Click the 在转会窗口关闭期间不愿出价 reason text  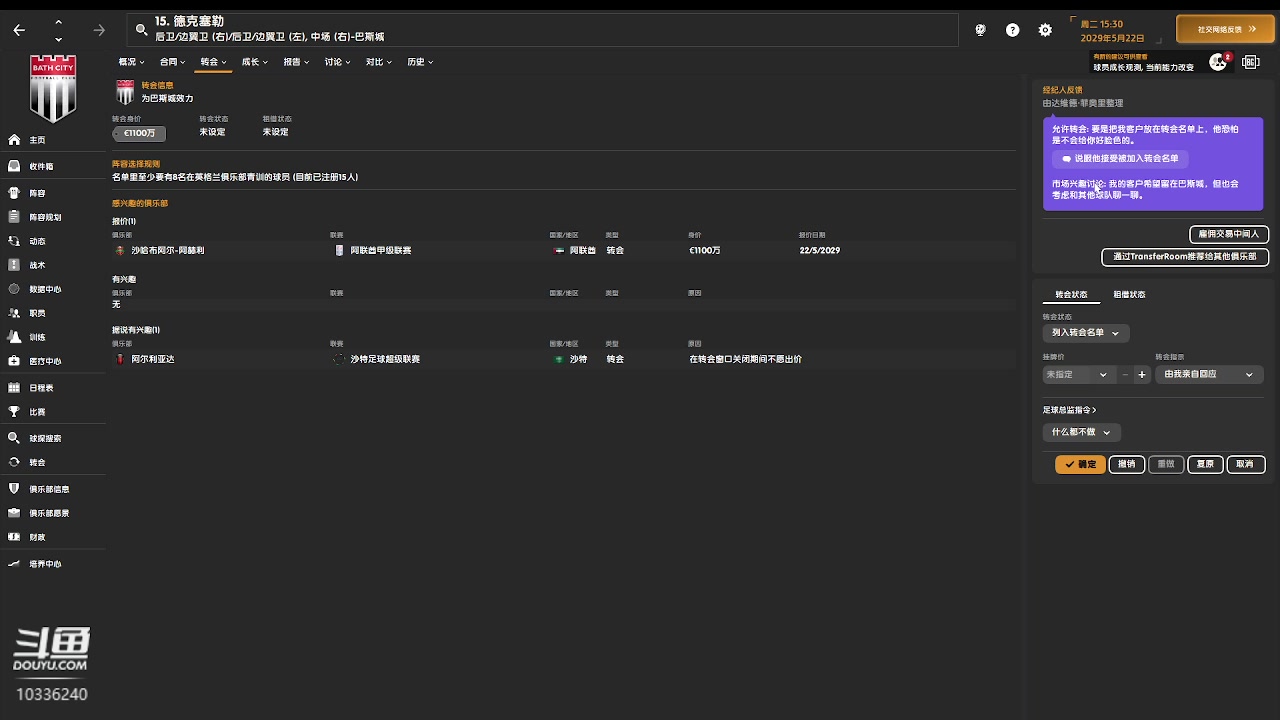pyautogui.click(x=745, y=359)
